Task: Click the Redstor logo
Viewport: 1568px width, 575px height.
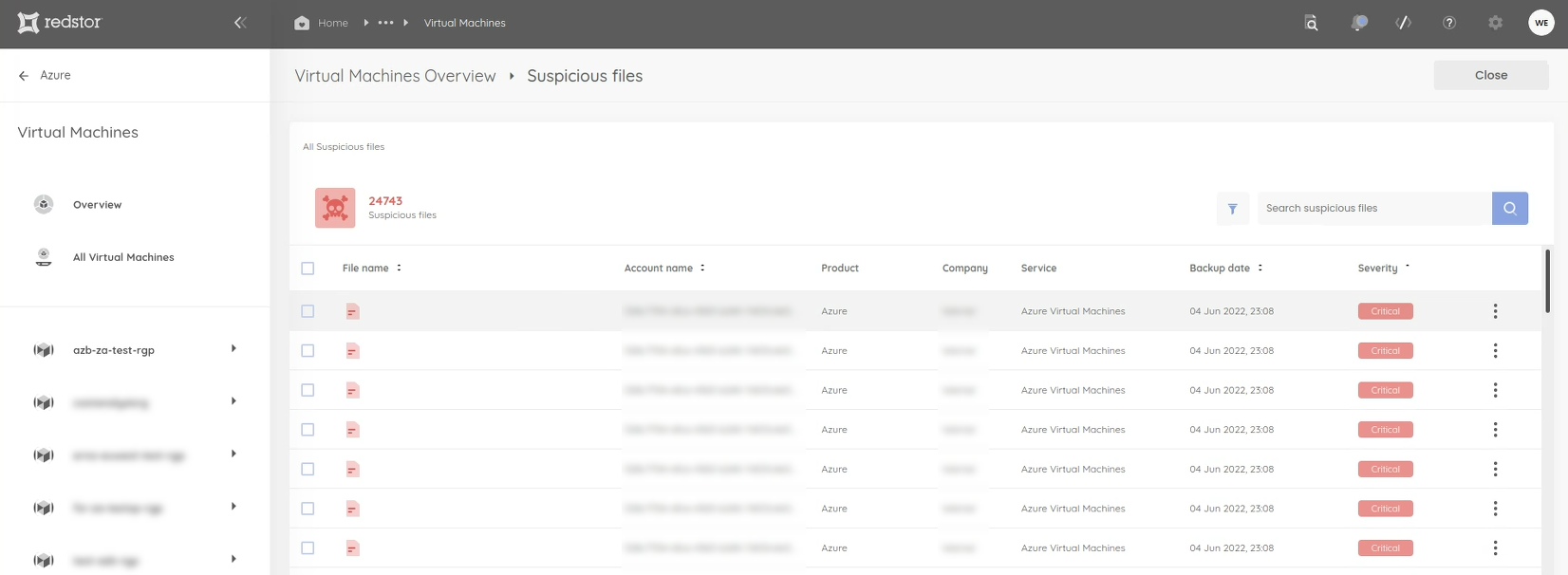Action: coord(59,22)
